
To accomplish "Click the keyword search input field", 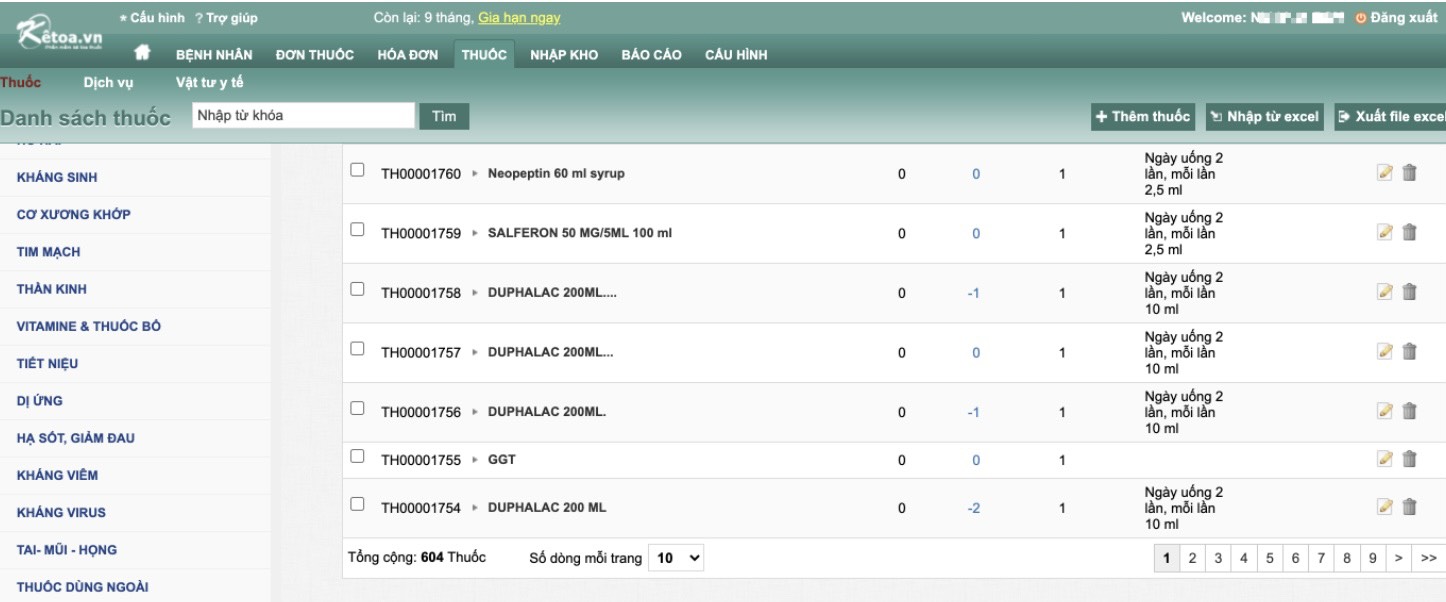I will tap(302, 116).
